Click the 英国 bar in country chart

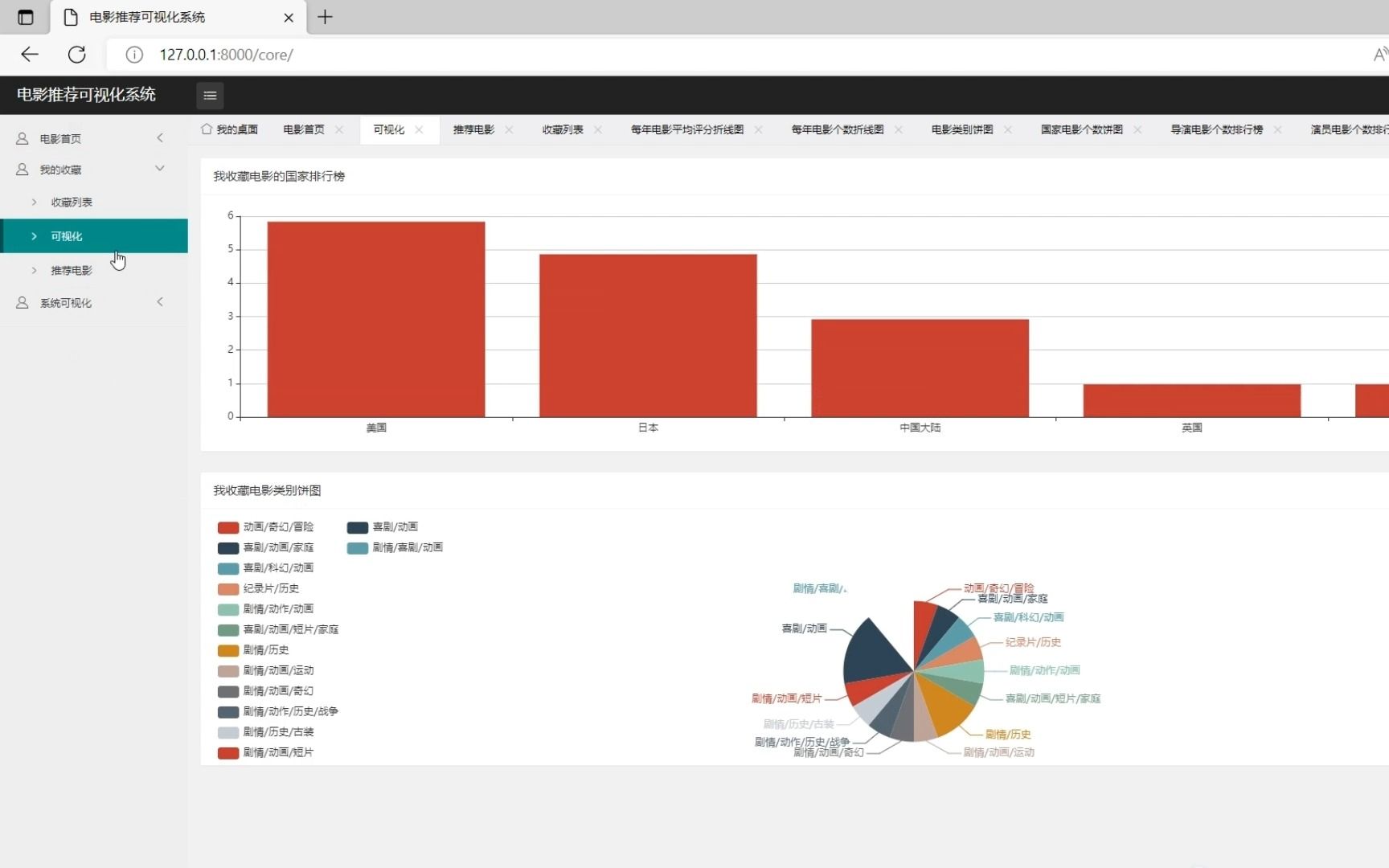1192,400
